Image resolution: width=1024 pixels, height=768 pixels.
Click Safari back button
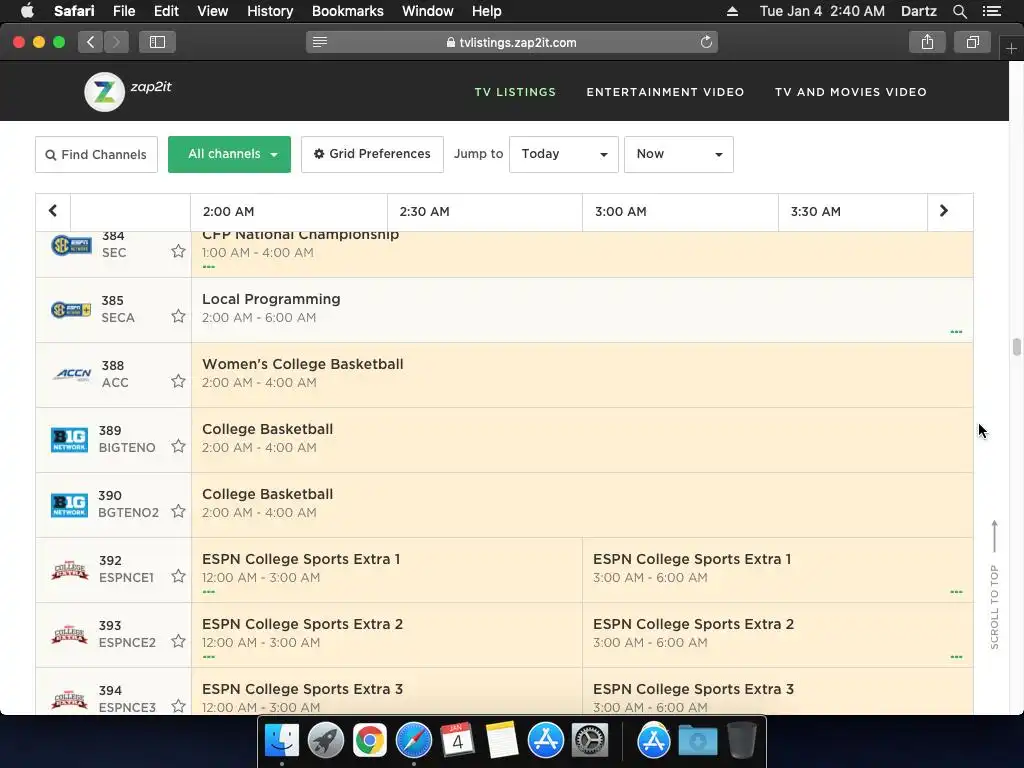90,42
